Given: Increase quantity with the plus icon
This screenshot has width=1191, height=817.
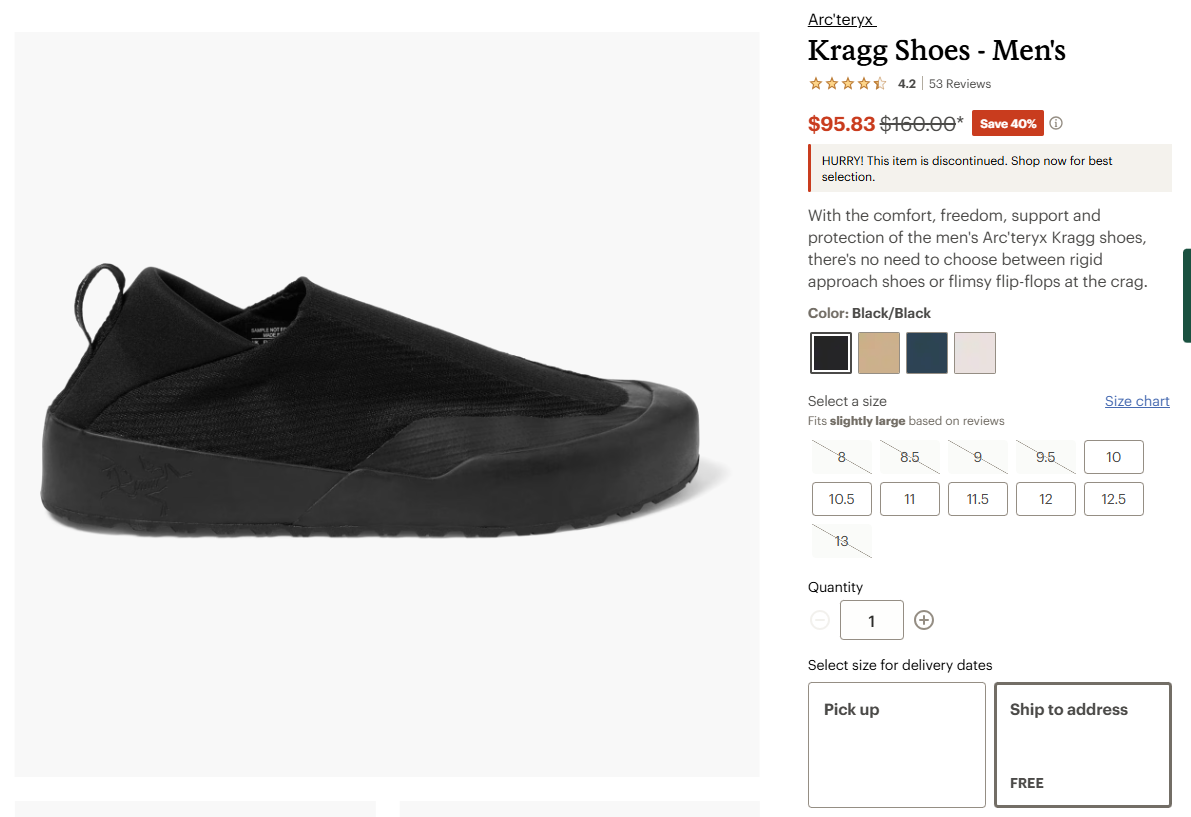Looking at the screenshot, I should click(x=924, y=620).
